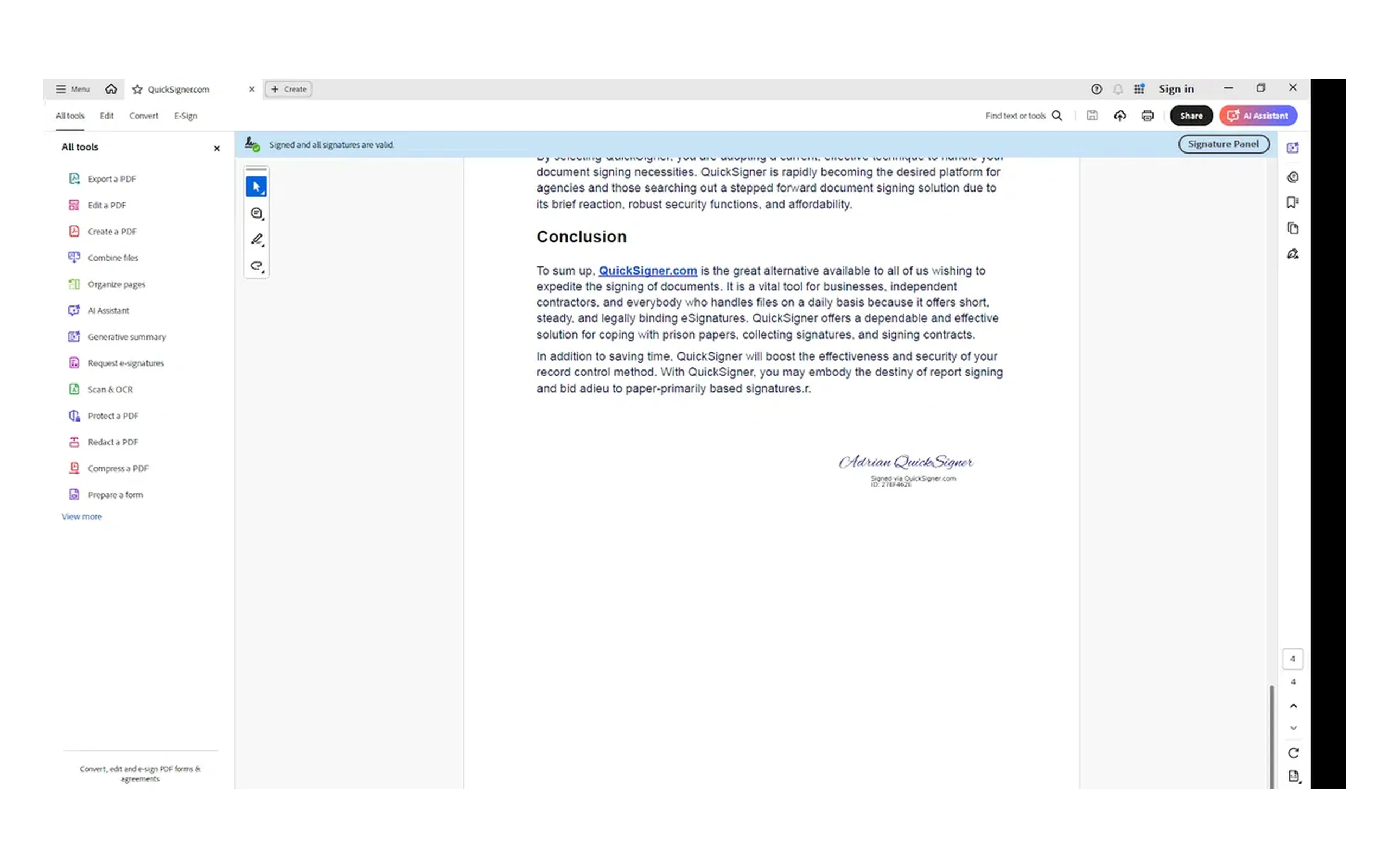The height and width of the screenshot is (868, 1389).
Task: Select Generative summary tool
Action: pos(117,337)
